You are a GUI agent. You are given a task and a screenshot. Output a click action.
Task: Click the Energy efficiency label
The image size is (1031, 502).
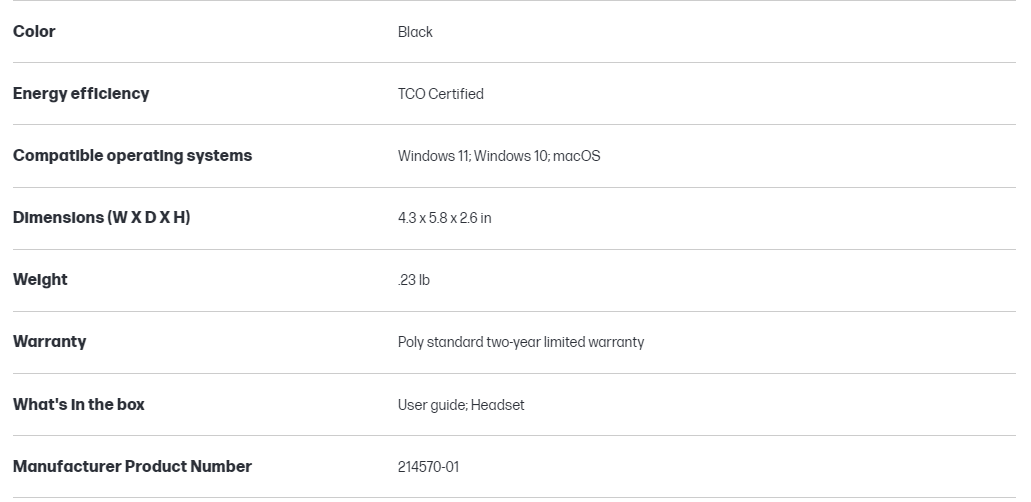pyautogui.click(x=81, y=94)
